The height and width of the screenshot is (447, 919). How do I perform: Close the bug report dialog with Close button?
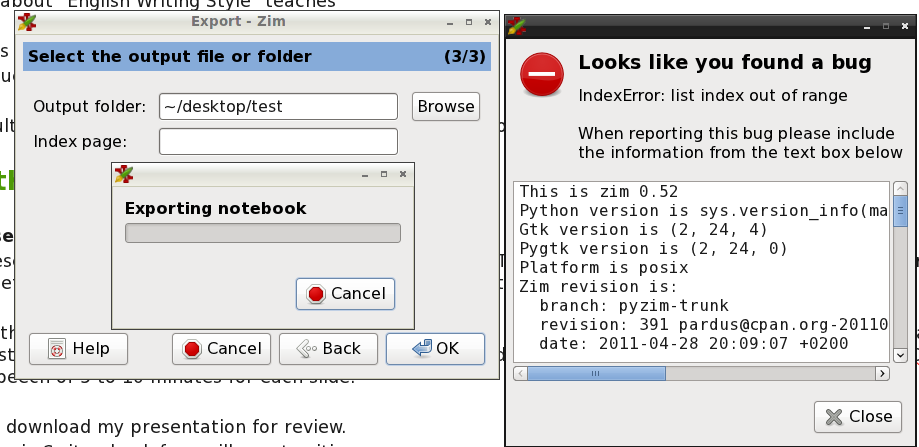click(858, 416)
